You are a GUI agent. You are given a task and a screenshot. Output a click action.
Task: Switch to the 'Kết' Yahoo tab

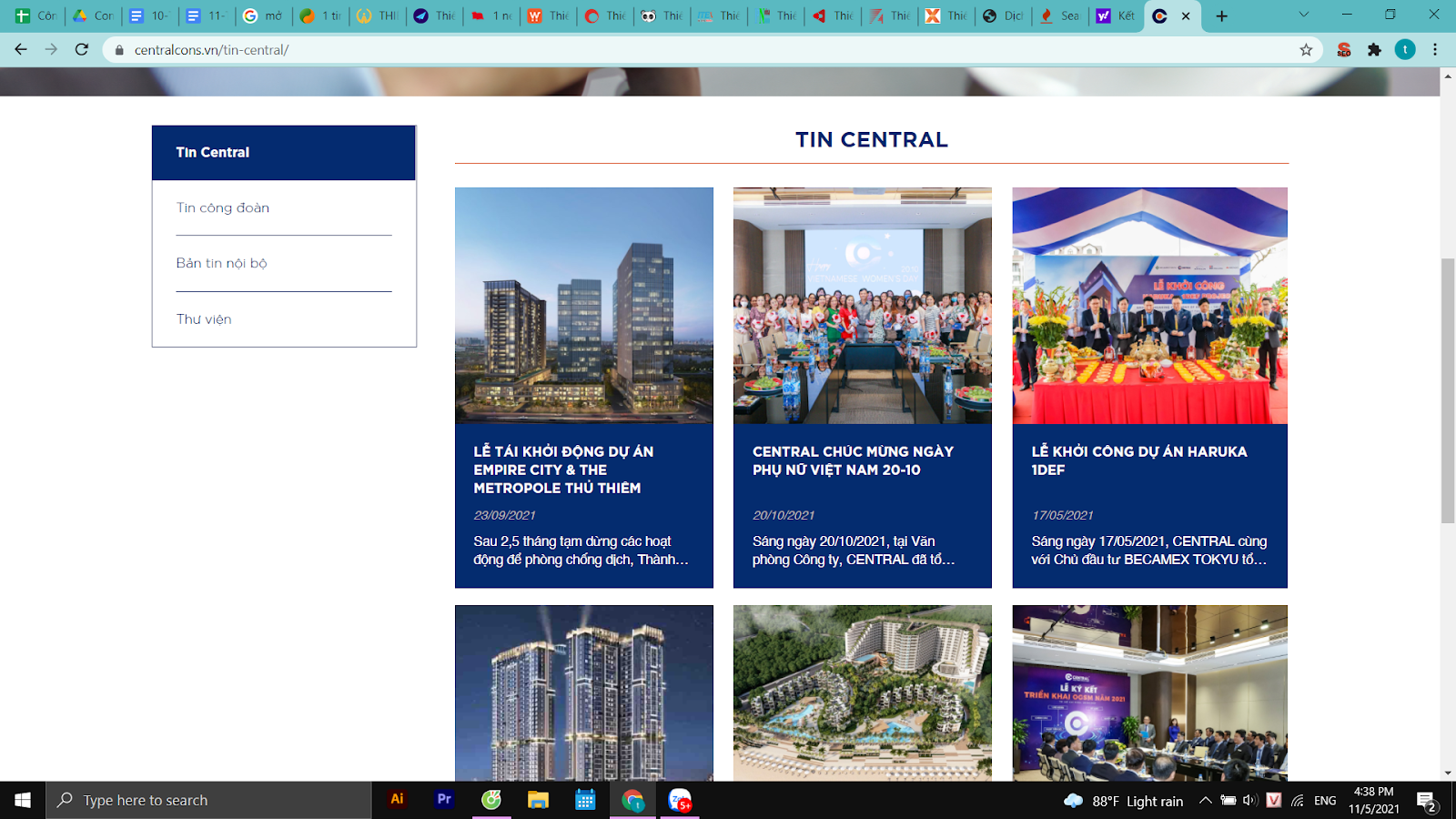click(1117, 15)
